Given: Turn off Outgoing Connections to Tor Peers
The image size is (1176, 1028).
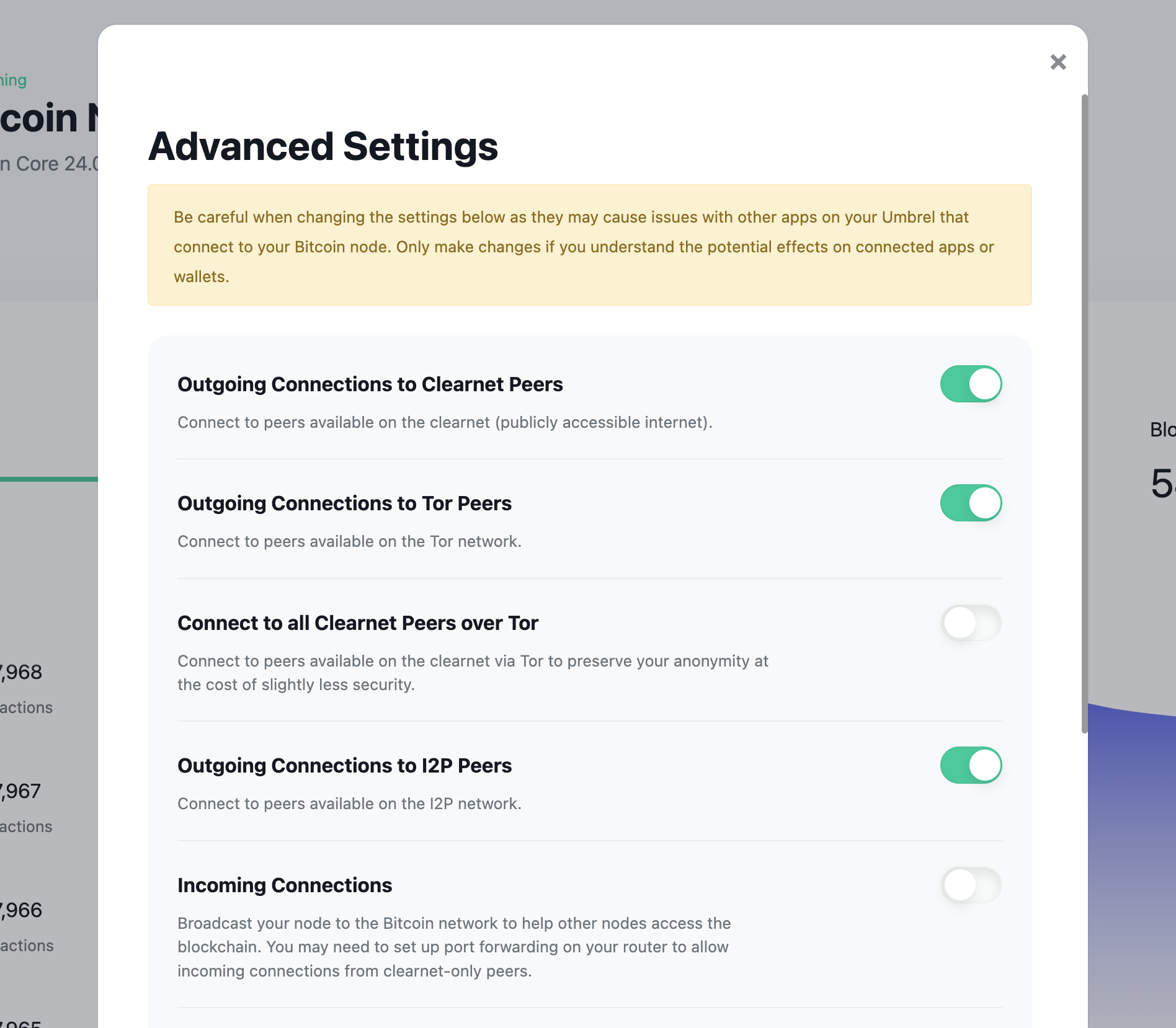Looking at the screenshot, I should click(x=971, y=503).
